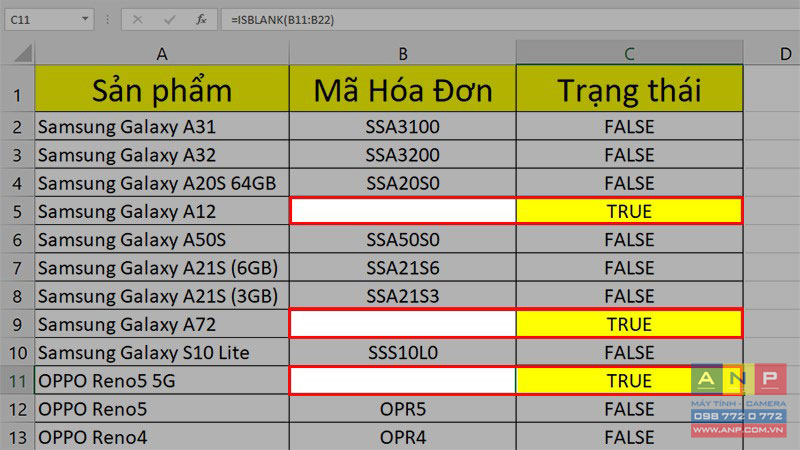This screenshot has height=450, width=800.
Task: Click cell 'Samsung Galaxy S10 Lite'
Action: 162,353
